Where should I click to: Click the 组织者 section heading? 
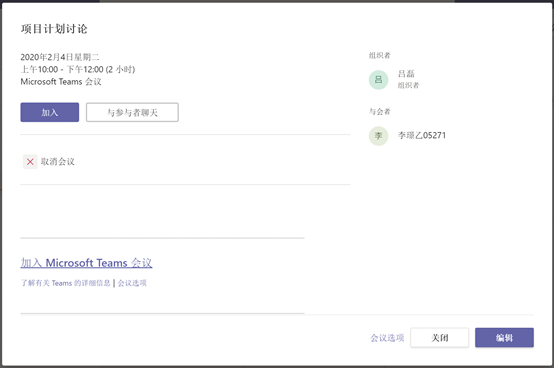pos(380,55)
